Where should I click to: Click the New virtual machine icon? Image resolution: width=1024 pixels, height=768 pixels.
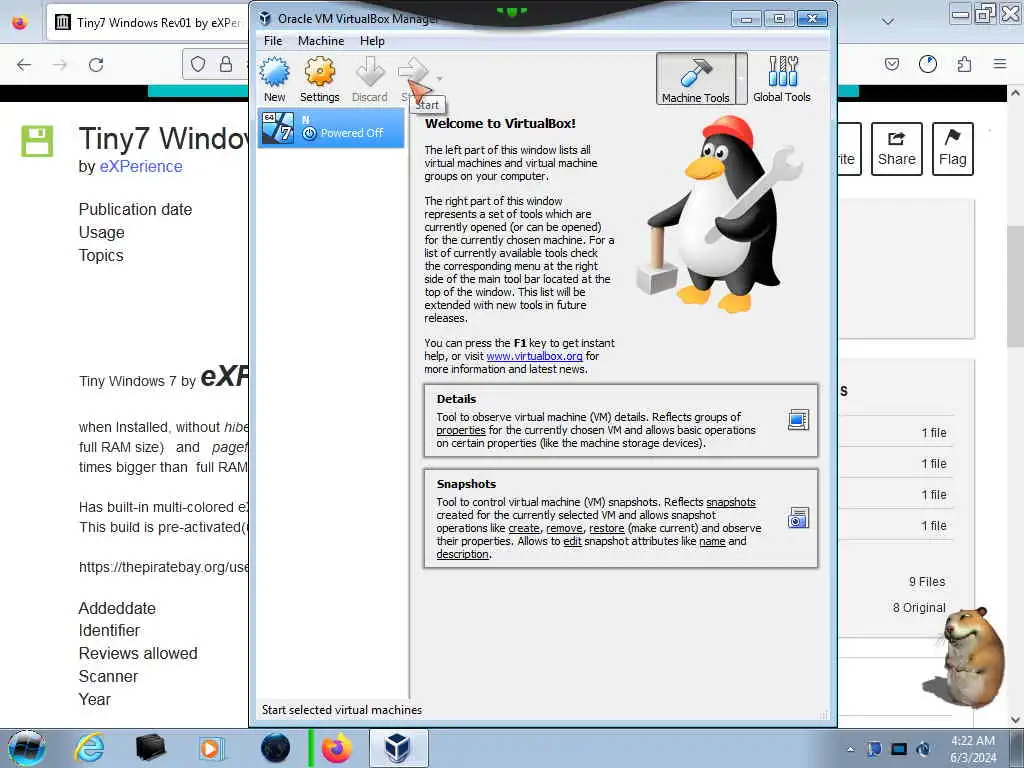click(275, 80)
